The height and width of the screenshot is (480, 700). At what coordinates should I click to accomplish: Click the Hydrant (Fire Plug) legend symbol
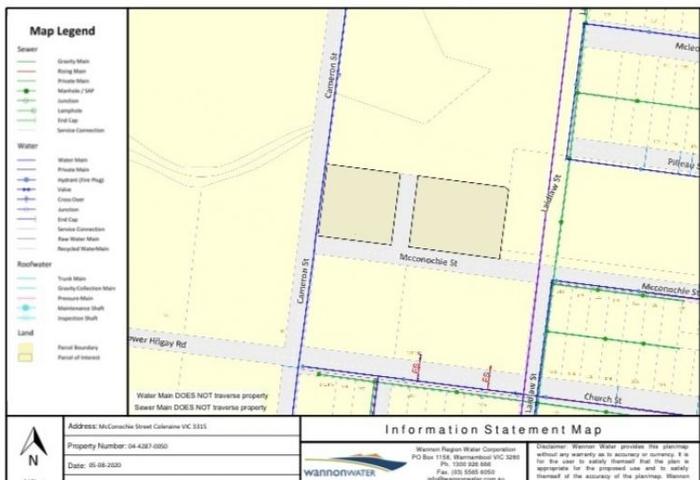[26, 180]
